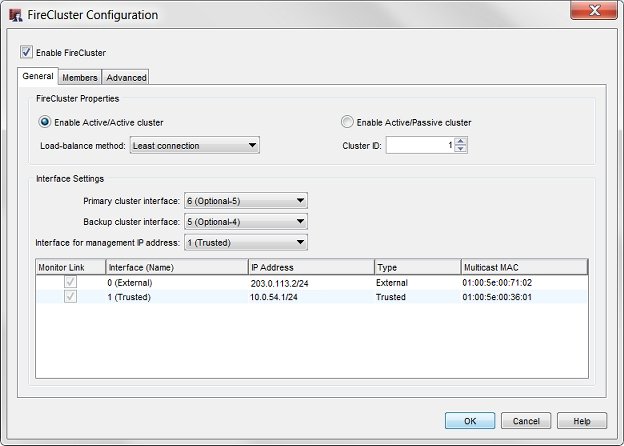
Task: Click the FireCluster app icon in title bar
Action: (15, 15)
